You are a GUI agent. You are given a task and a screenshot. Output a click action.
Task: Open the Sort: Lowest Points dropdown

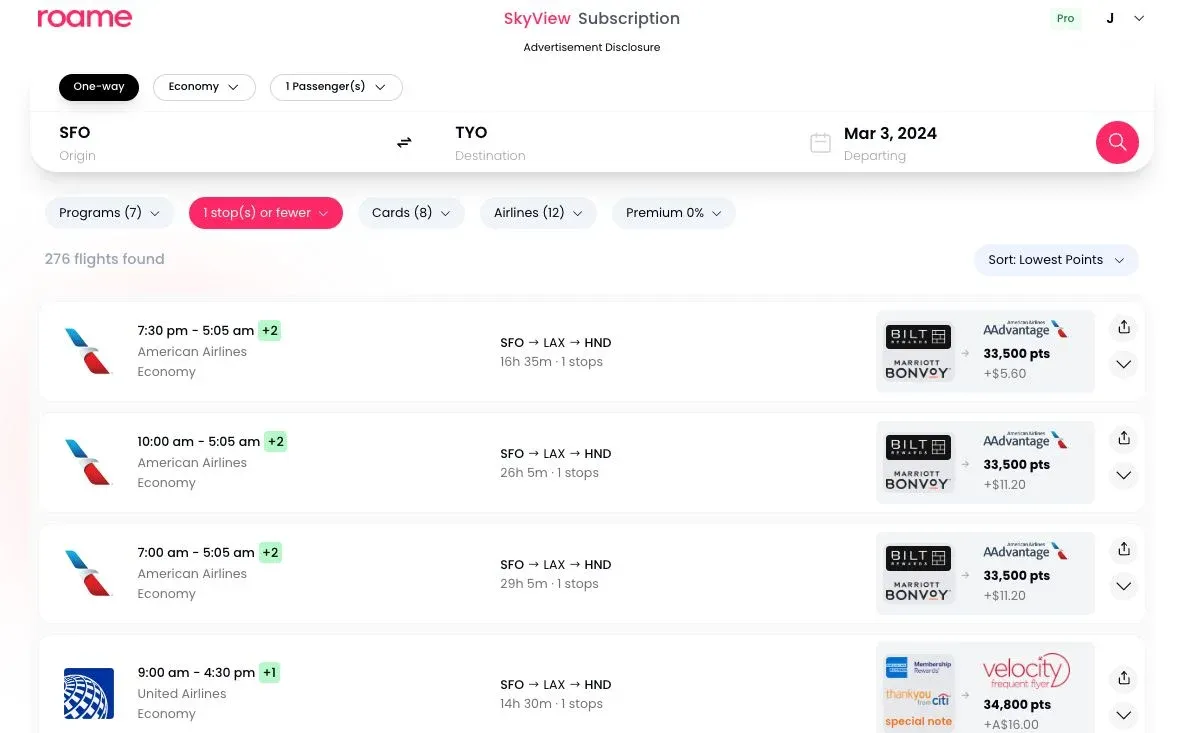[1056, 260]
